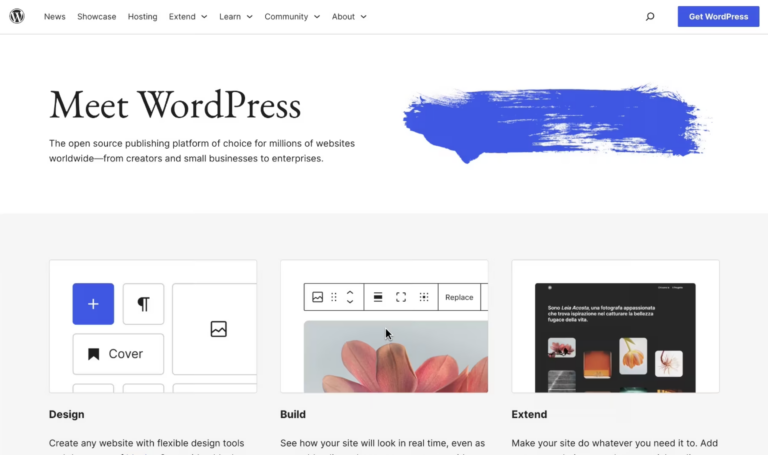Open the search magnifier icon
The height and width of the screenshot is (455, 768).
coord(650,17)
